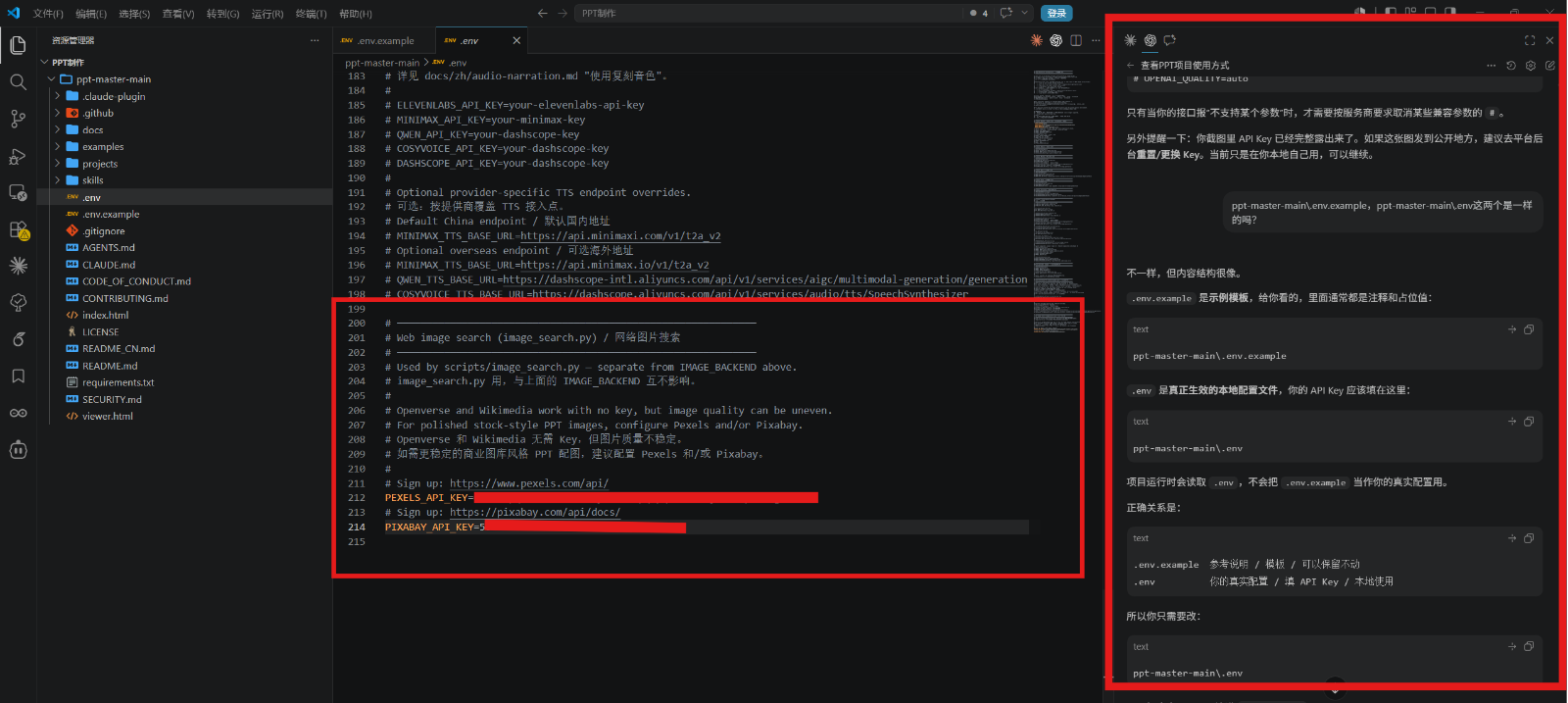Follow the pexels.com/api link
This screenshot has height=703, width=1568.
[x=529, y=483]
